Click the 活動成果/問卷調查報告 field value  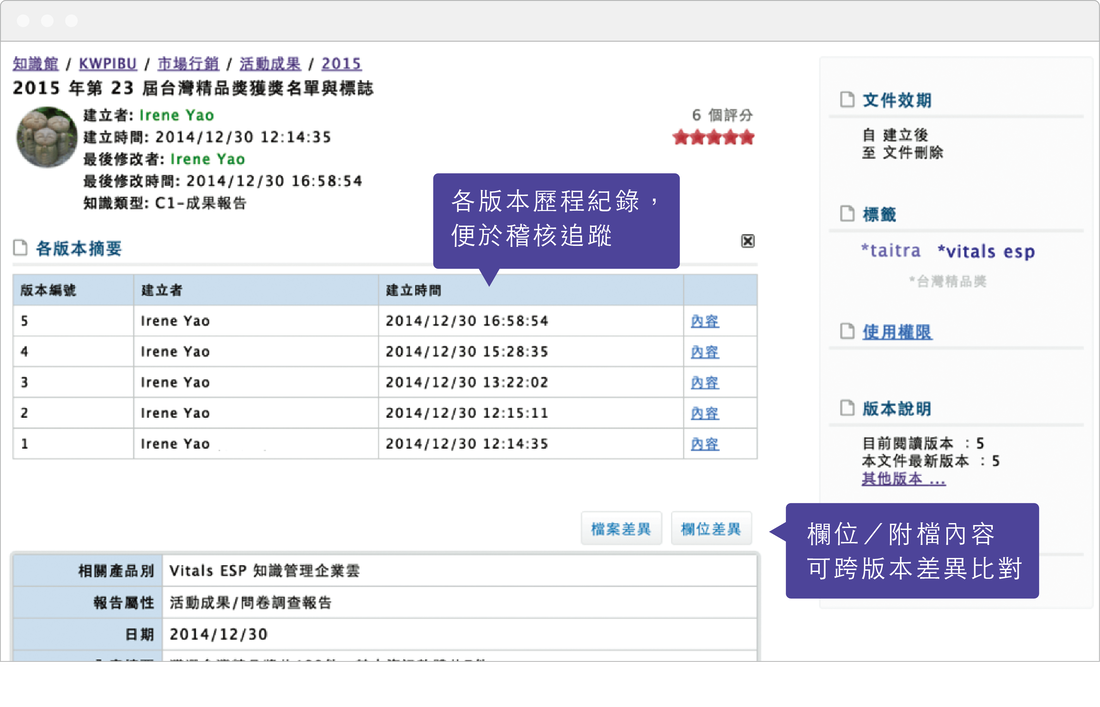(250, 602)
